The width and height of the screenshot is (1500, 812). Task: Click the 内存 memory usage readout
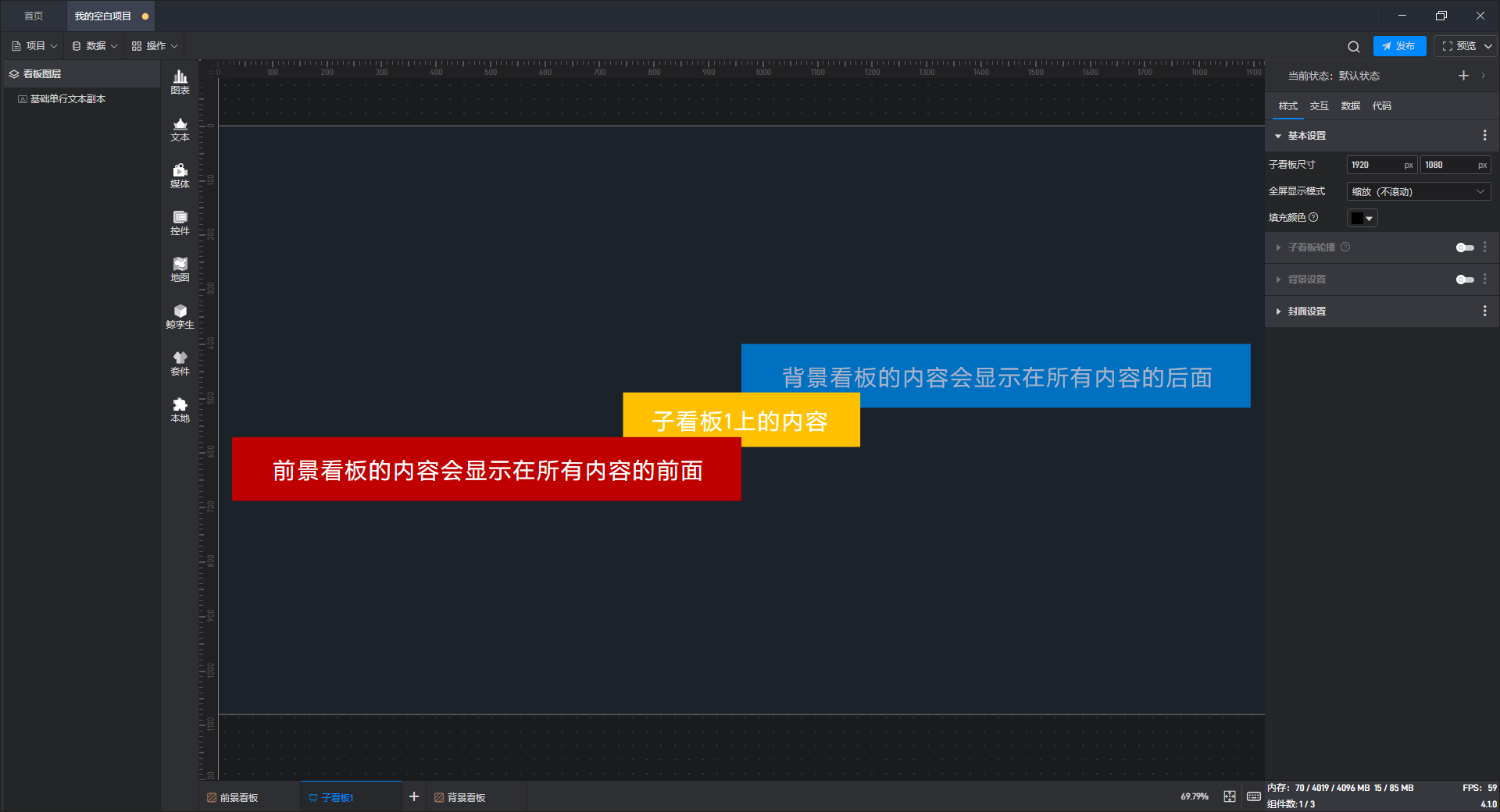point(1340,788)
